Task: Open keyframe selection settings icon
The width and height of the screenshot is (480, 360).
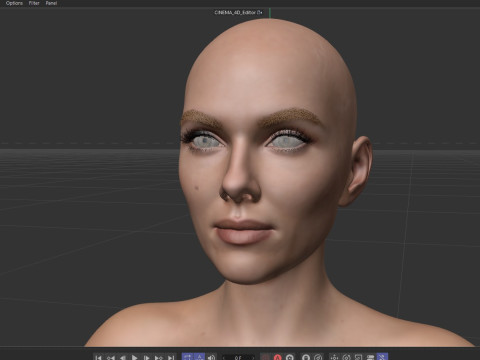Action: click(x=289, y=357)
